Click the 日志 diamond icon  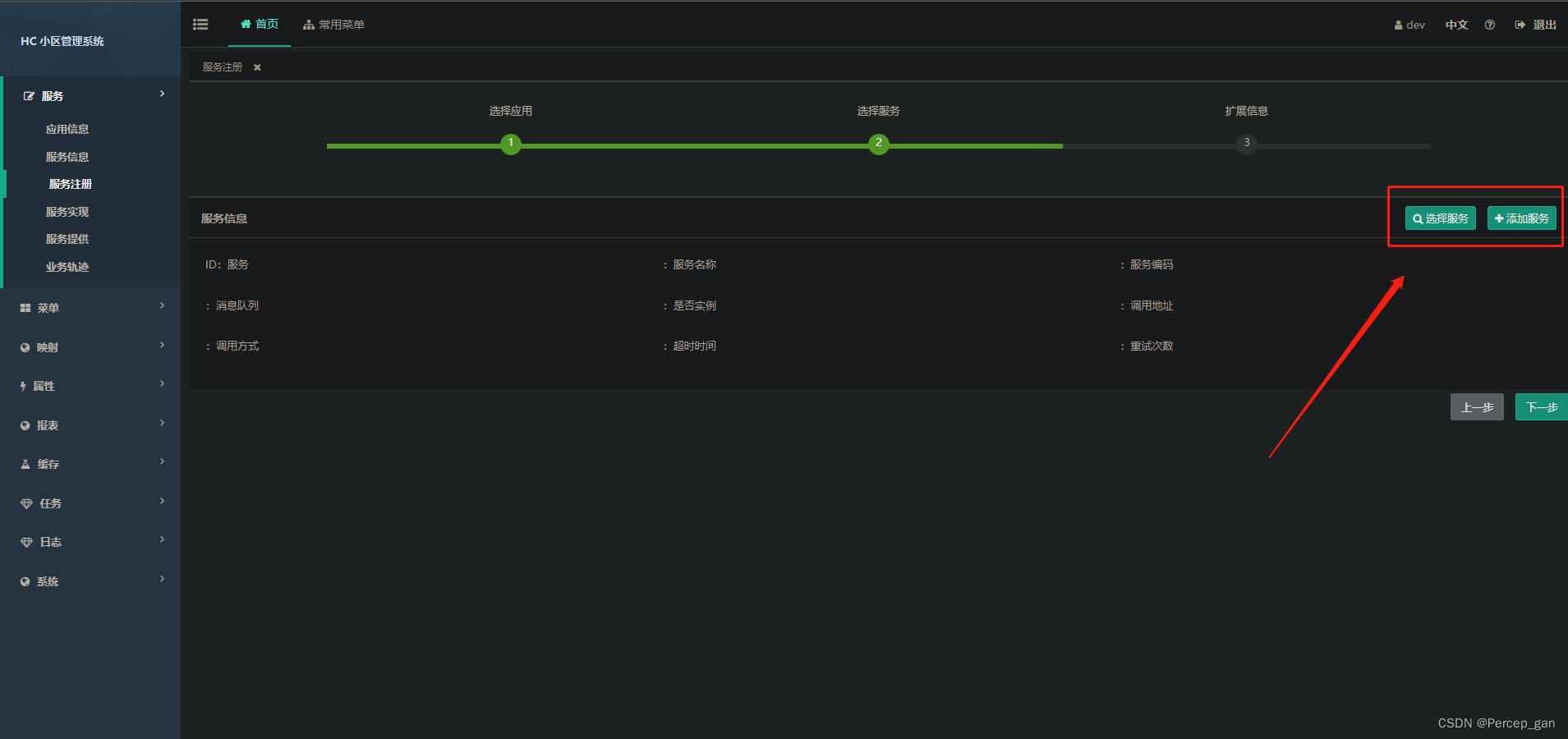click(x=26, y=542)
